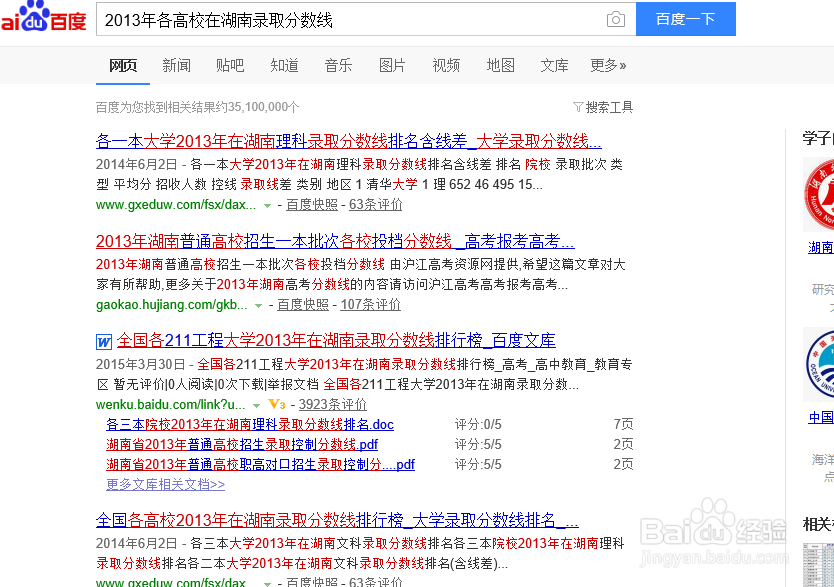The image size is (834, 587).
Task: Open result 全国各211工程大学2013年在湖南录取分数线排行榜
Action: (336, 340)
